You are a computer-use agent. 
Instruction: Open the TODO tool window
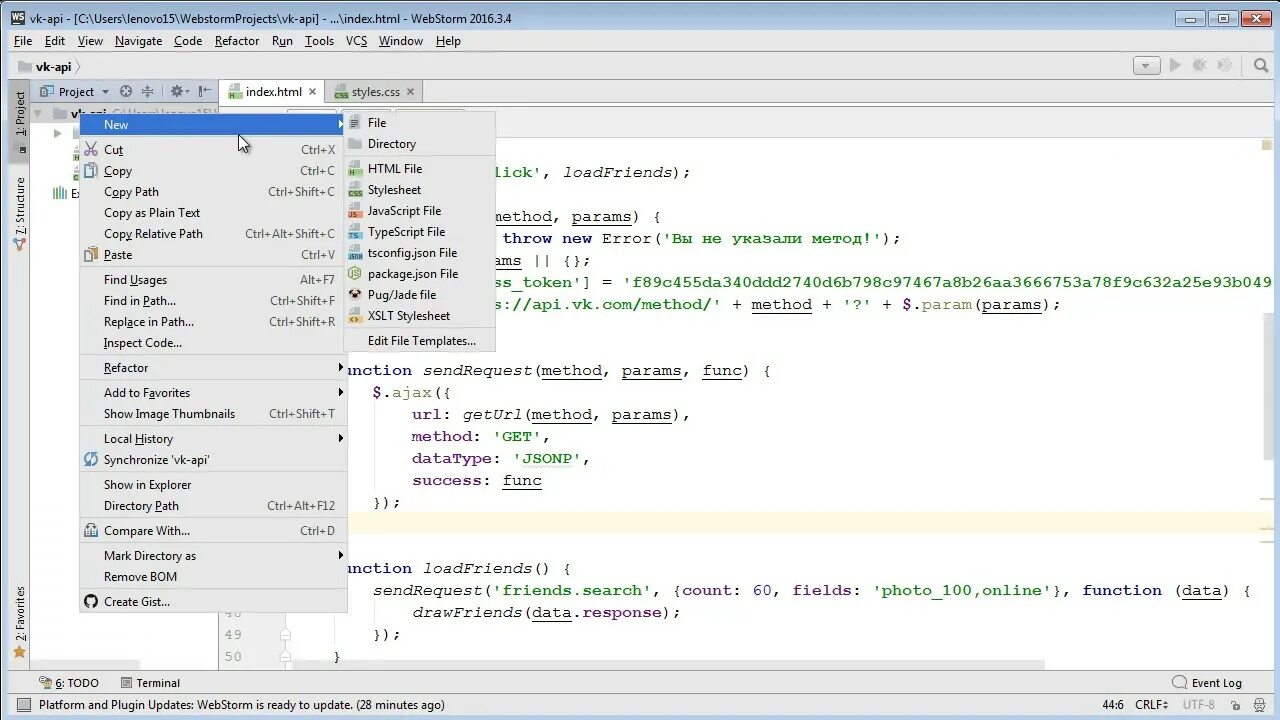pyautogui.click(x=70, y=683)
